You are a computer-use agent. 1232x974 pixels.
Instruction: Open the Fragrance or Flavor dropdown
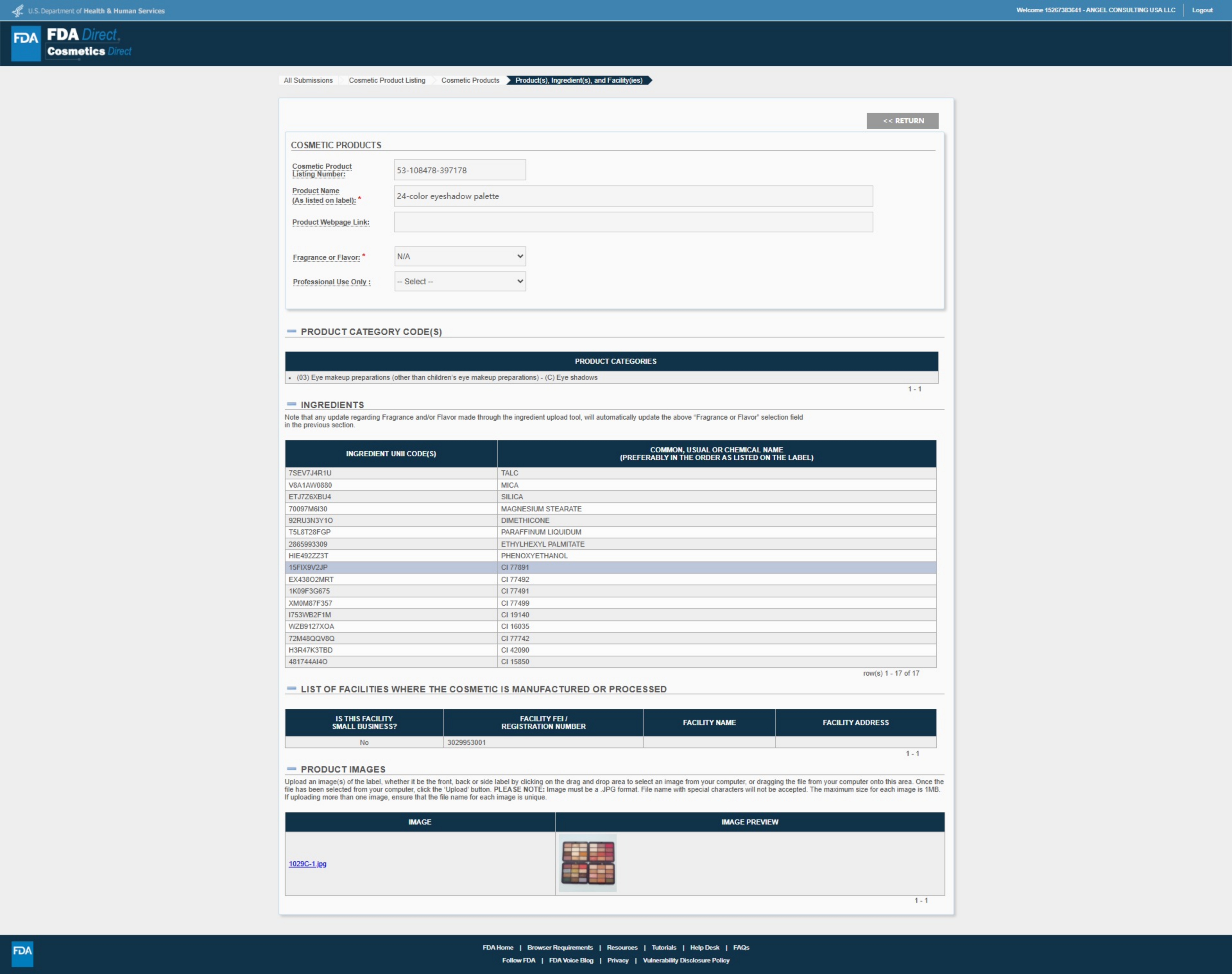click(460, 256)
